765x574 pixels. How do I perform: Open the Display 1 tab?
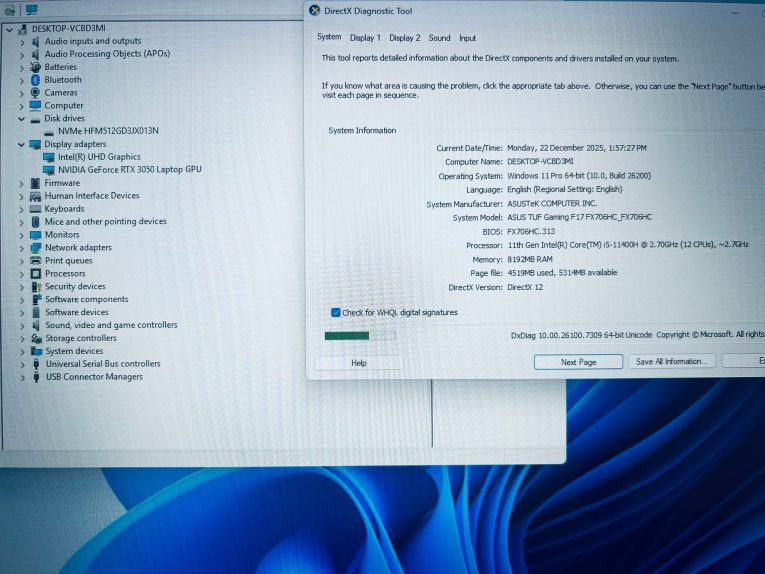pos(365,38)
